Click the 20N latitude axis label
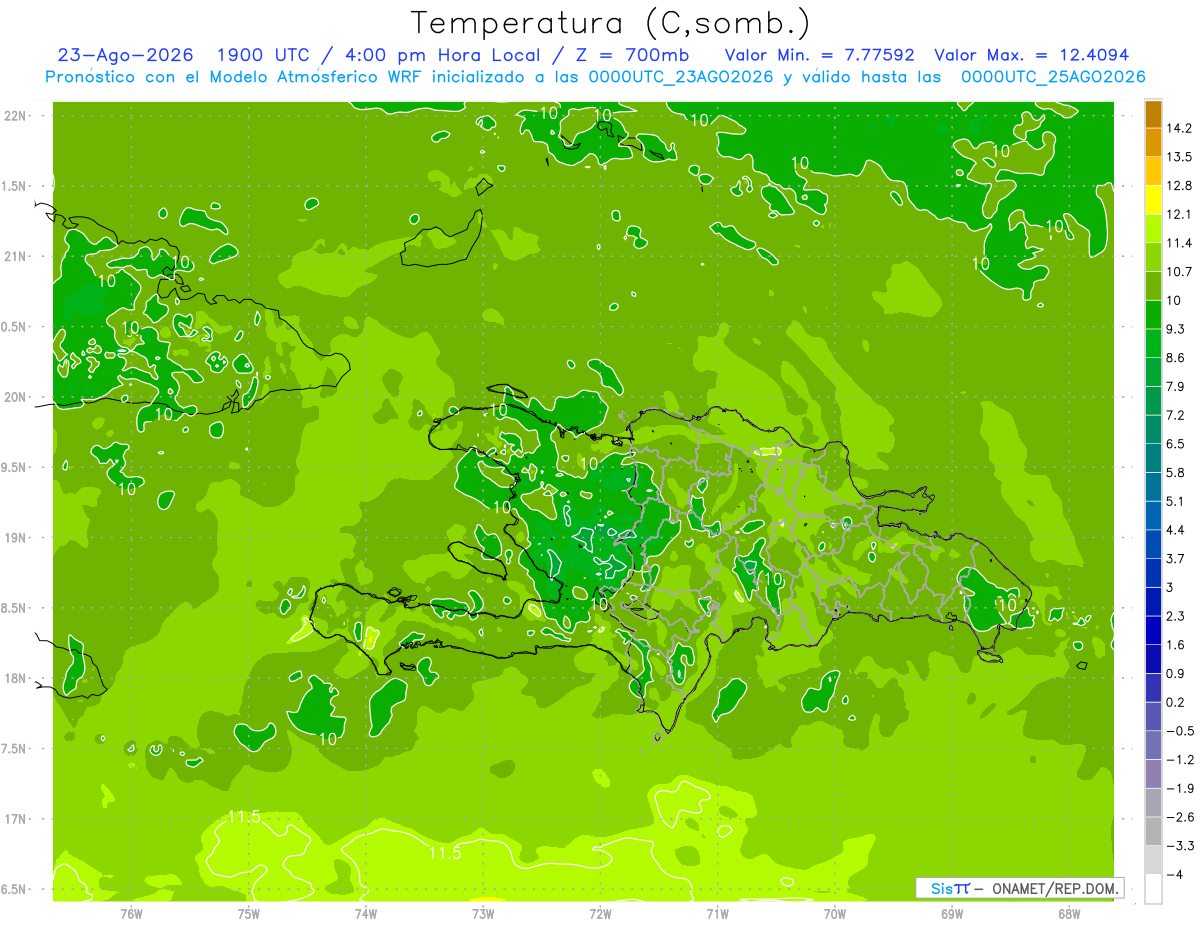The image size is (1200, 927). (x=16, y=397)
